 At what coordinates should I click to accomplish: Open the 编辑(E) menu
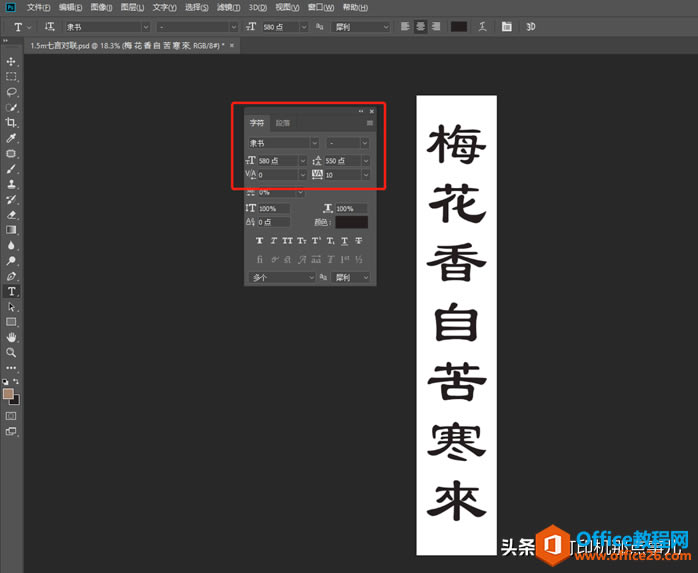(x=70, y=8)
